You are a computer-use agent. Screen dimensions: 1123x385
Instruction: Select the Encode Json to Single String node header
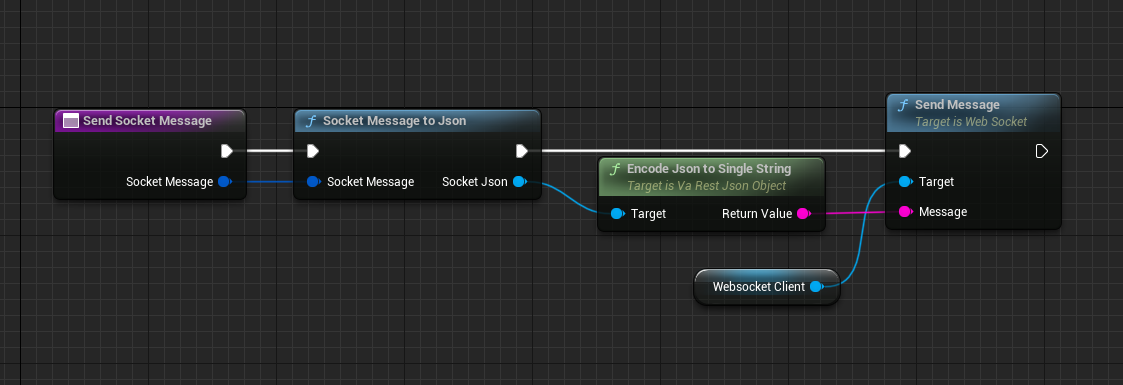711,177
